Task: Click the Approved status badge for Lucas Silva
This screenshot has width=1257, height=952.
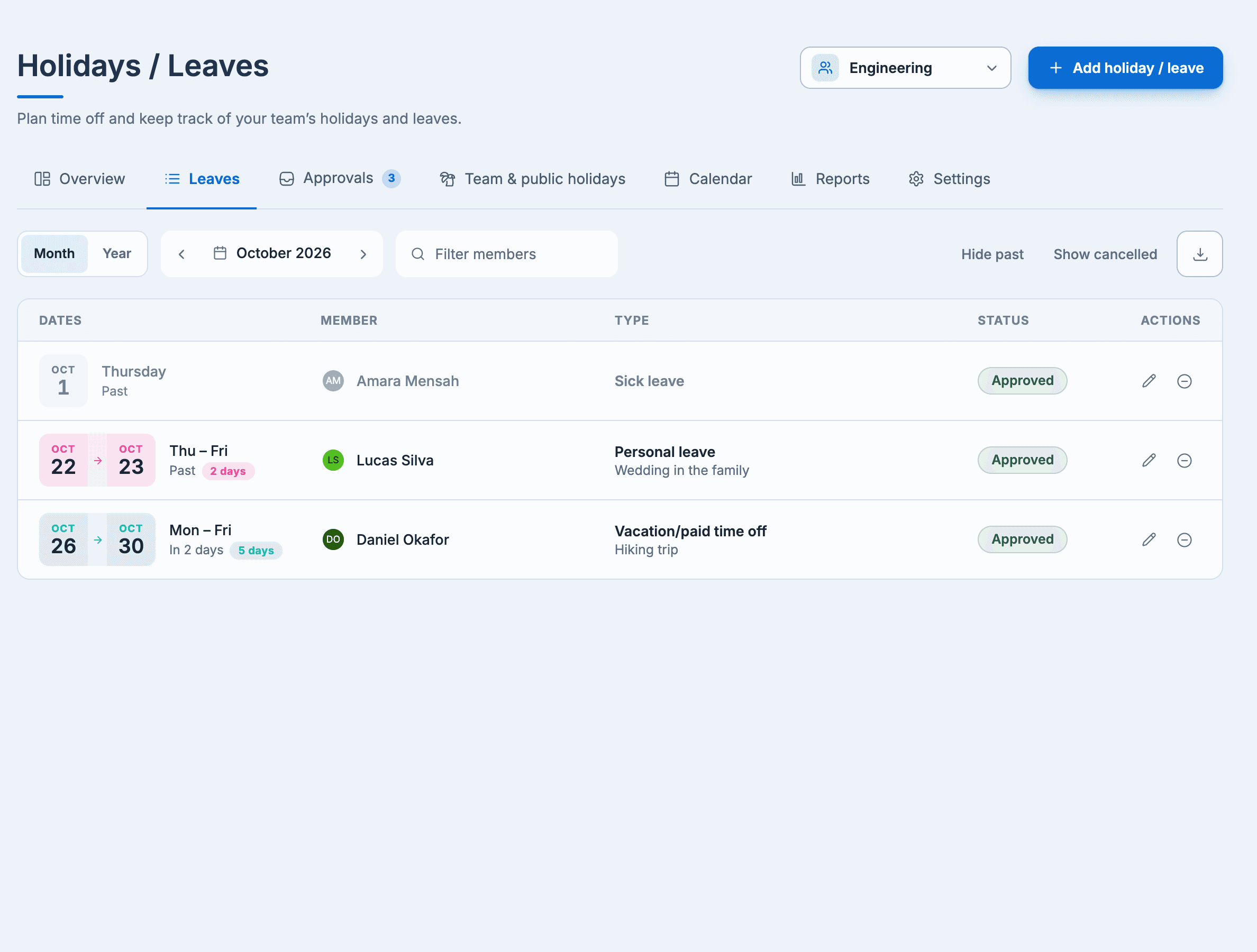Action: (1022, 460)
